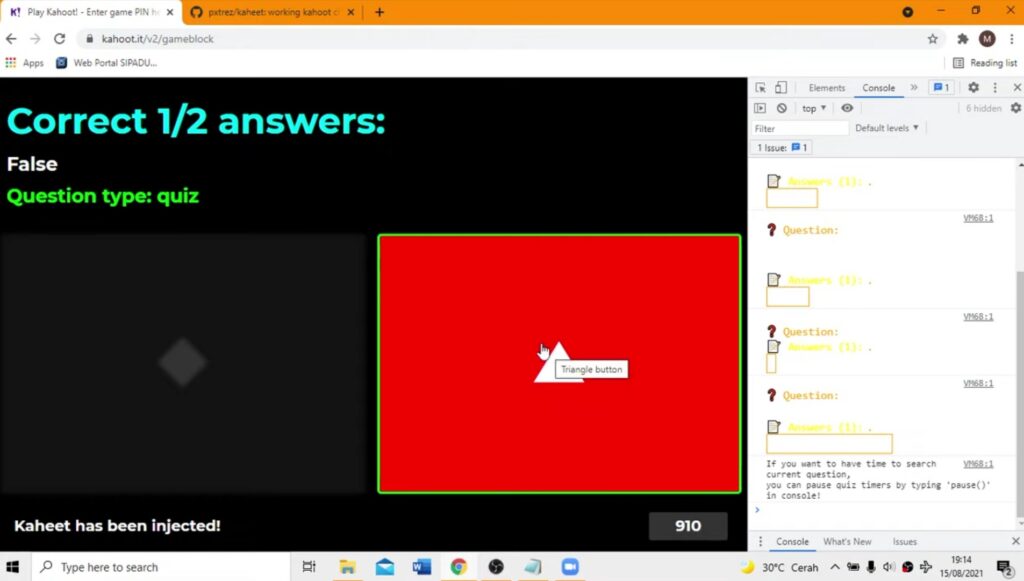Open Microsoft Word from the taskbar
The width and height of the screenshot is (1024, 581).
422,567
